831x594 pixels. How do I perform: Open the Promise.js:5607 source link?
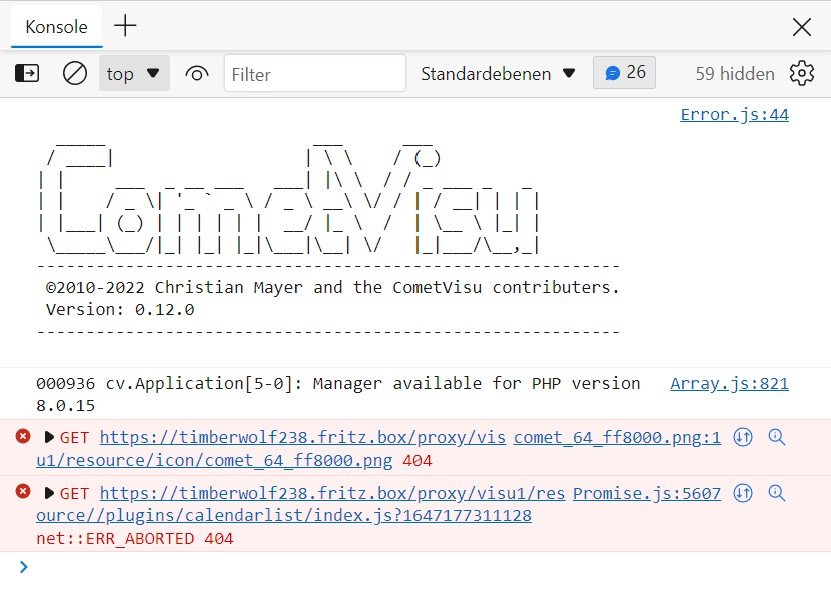point(647,493)
